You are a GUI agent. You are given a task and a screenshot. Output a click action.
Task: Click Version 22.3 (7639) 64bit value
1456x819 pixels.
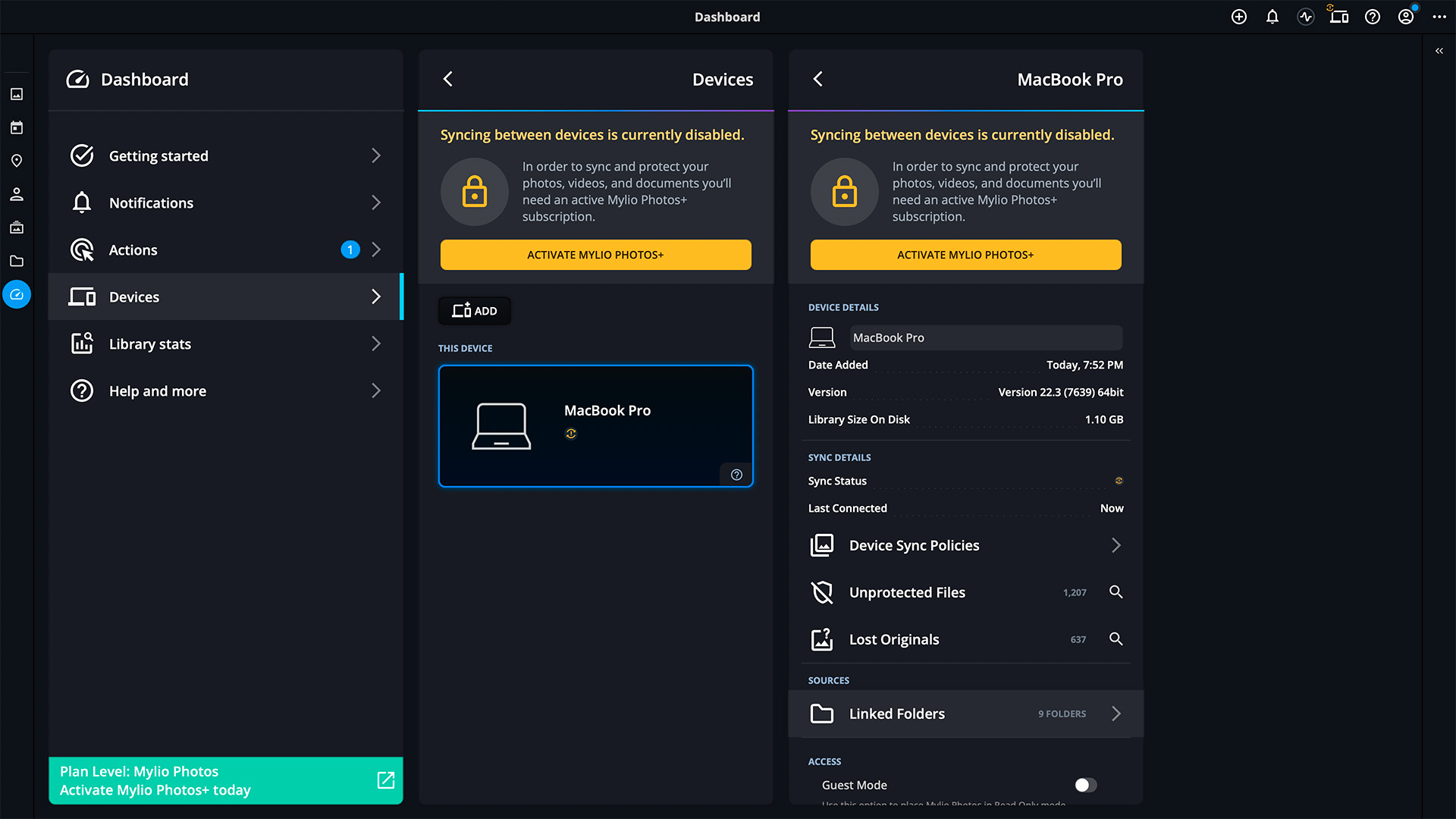click(x=1061, y=392)
